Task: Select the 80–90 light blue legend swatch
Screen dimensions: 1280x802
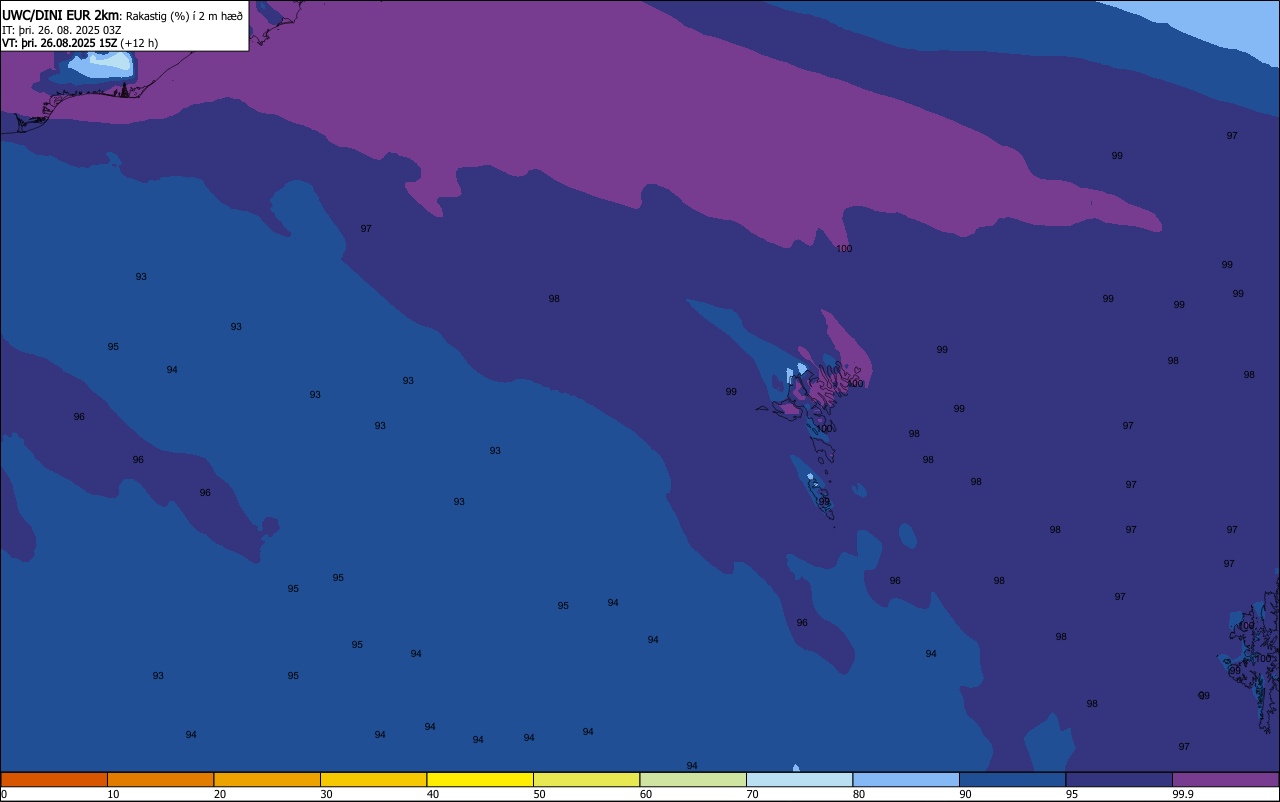Action: (906, 779)
